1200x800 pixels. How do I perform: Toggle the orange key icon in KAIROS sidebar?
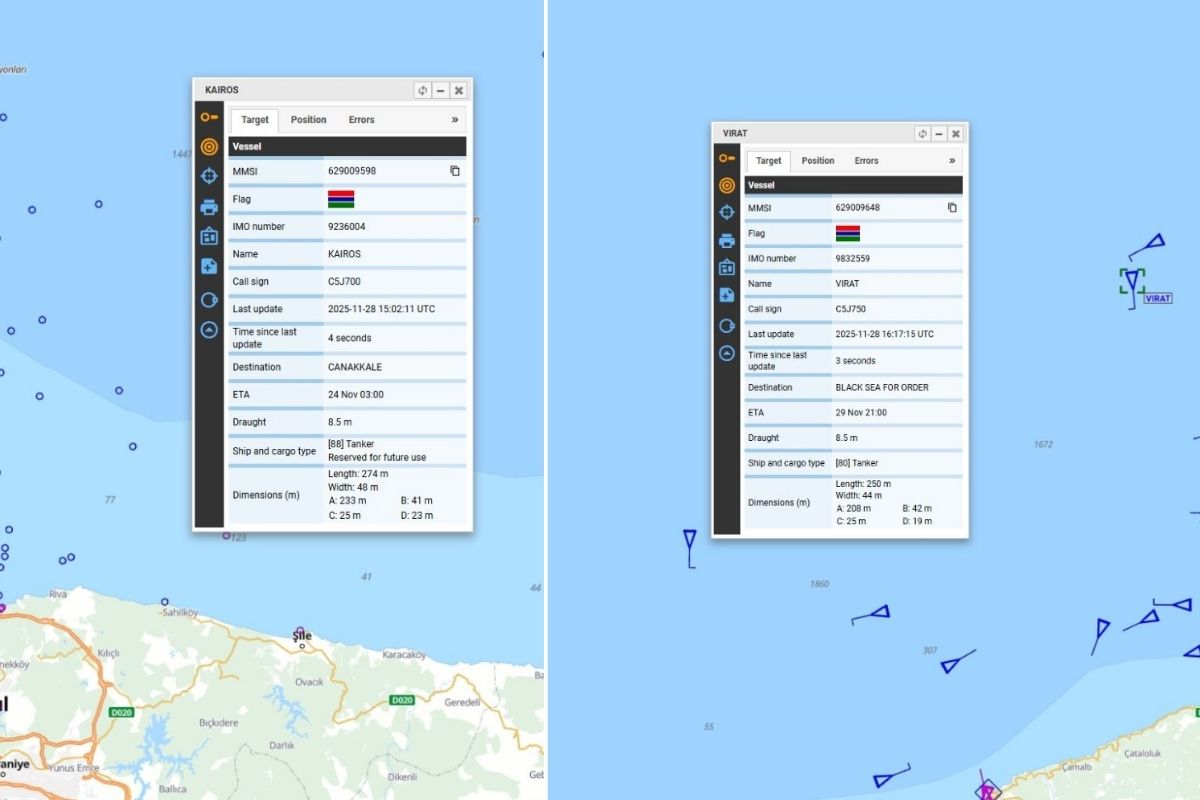[208, 117]
